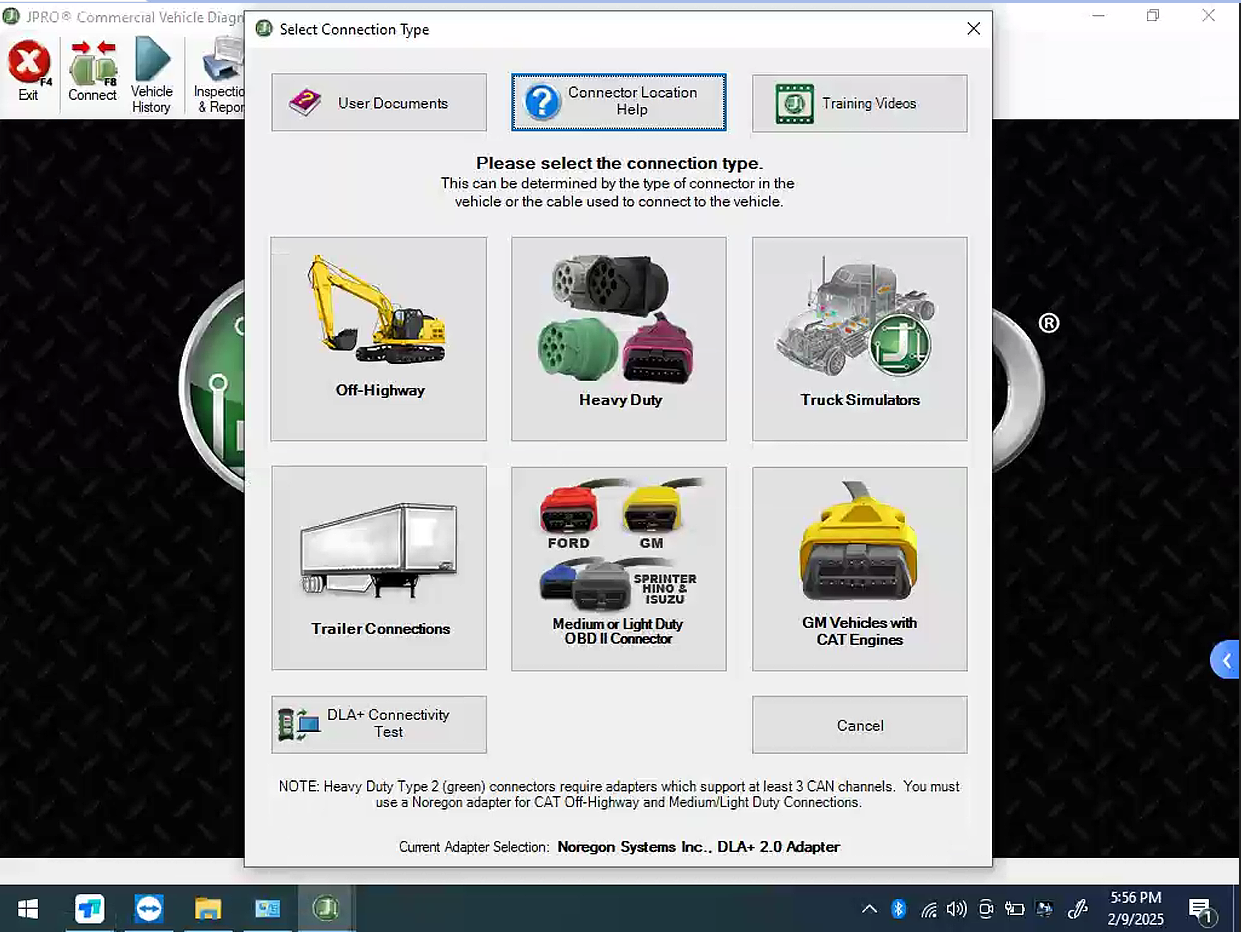Select Trailer Connections
1241x932 pixels.
[378, 568]
